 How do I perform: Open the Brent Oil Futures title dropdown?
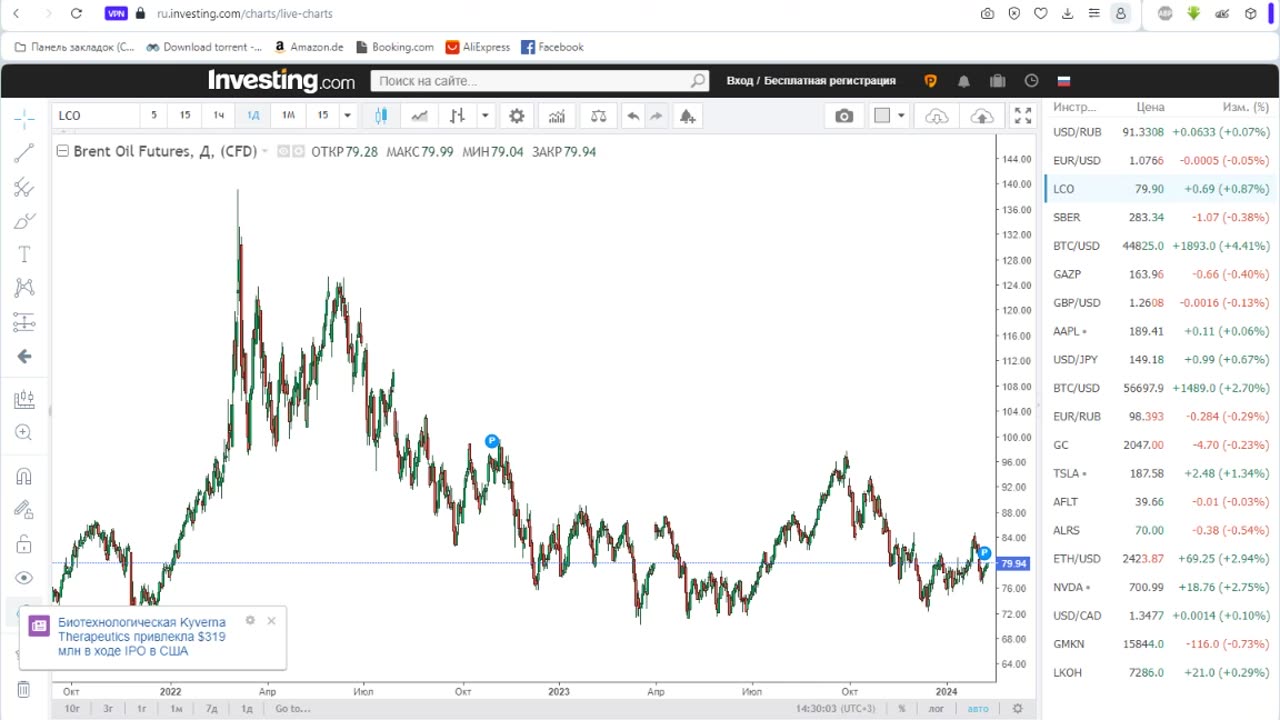coord(265,152)
